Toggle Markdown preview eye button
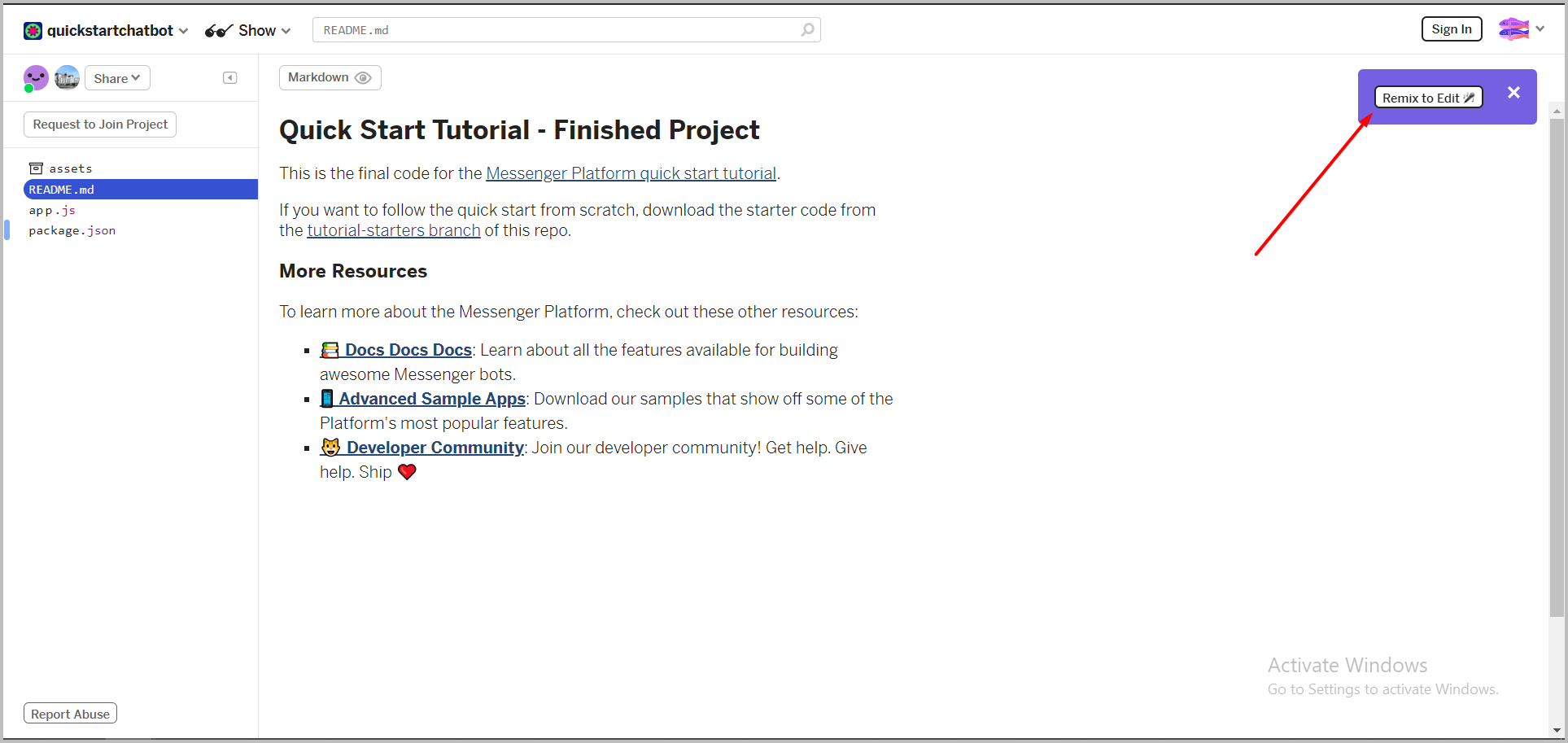Screen dimensions: 1568x743 coord(330,77)
